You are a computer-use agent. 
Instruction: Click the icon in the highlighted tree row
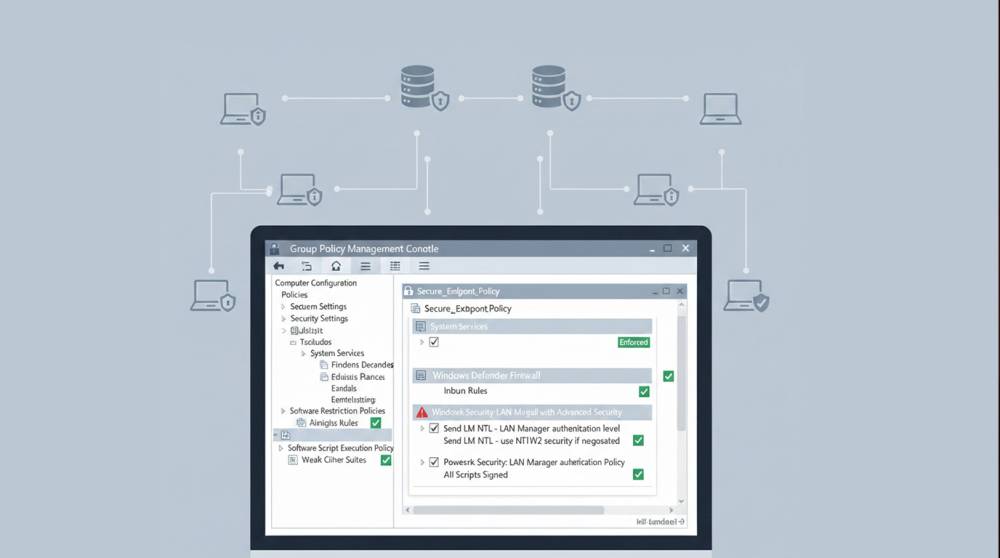[x=286, y=435]
